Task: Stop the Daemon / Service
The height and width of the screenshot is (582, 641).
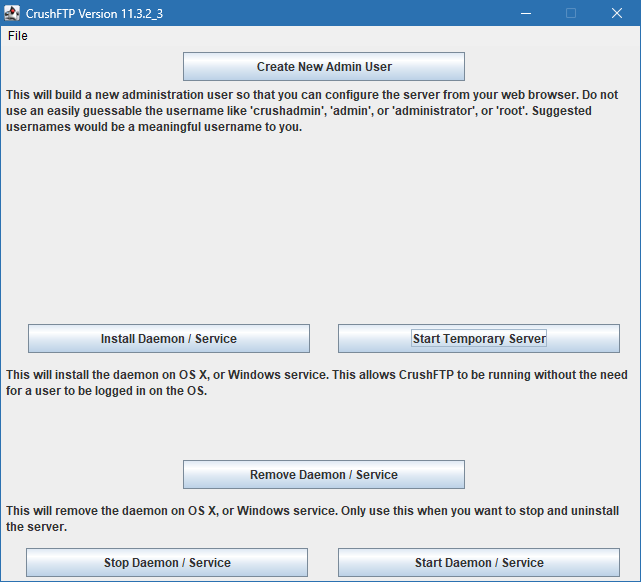Action: click(167, 562)
